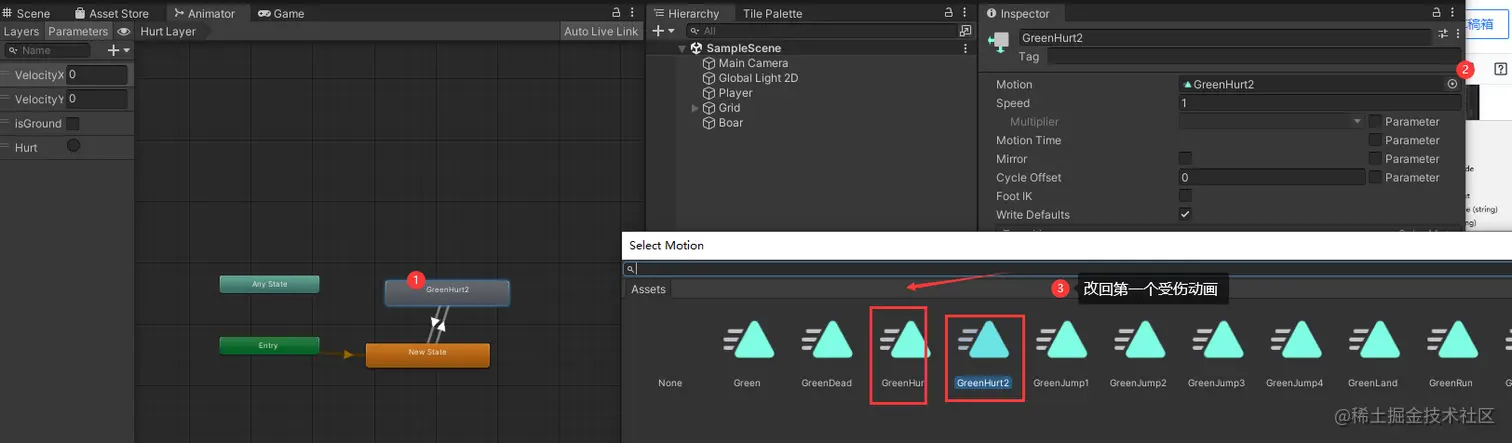Open Inspector preset selector icon
This screenshot has height=443, width=1512.
pos(1443,34)
